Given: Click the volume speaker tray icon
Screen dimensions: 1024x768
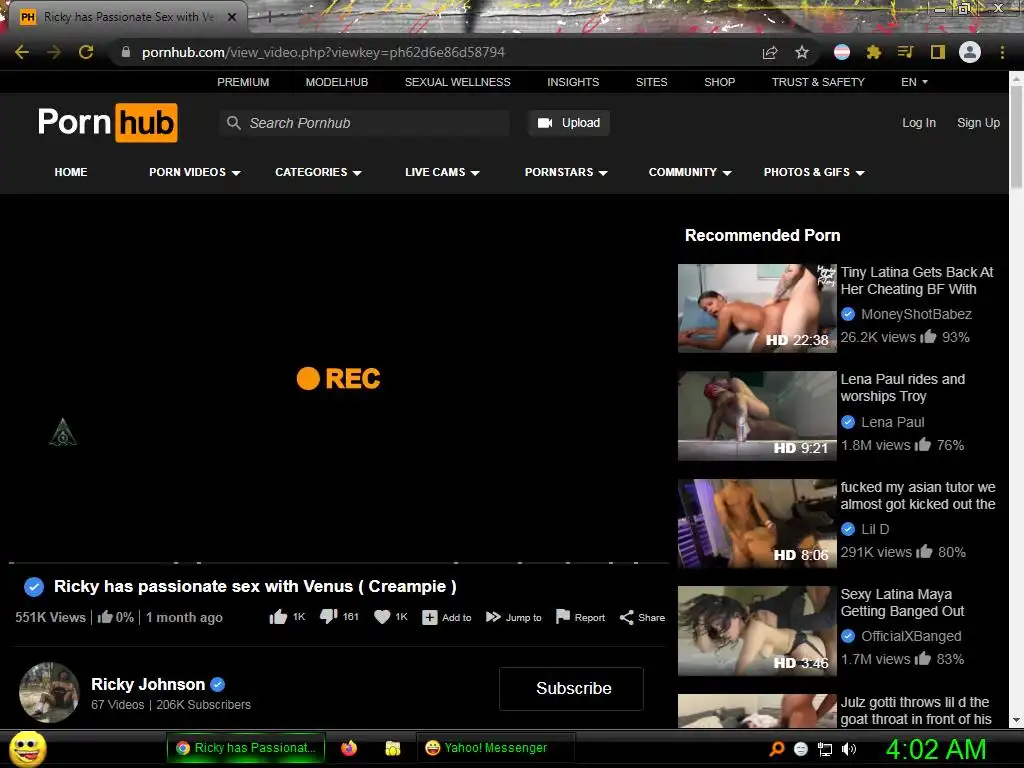Looking at the screenshot, I should tap(849, 749).
